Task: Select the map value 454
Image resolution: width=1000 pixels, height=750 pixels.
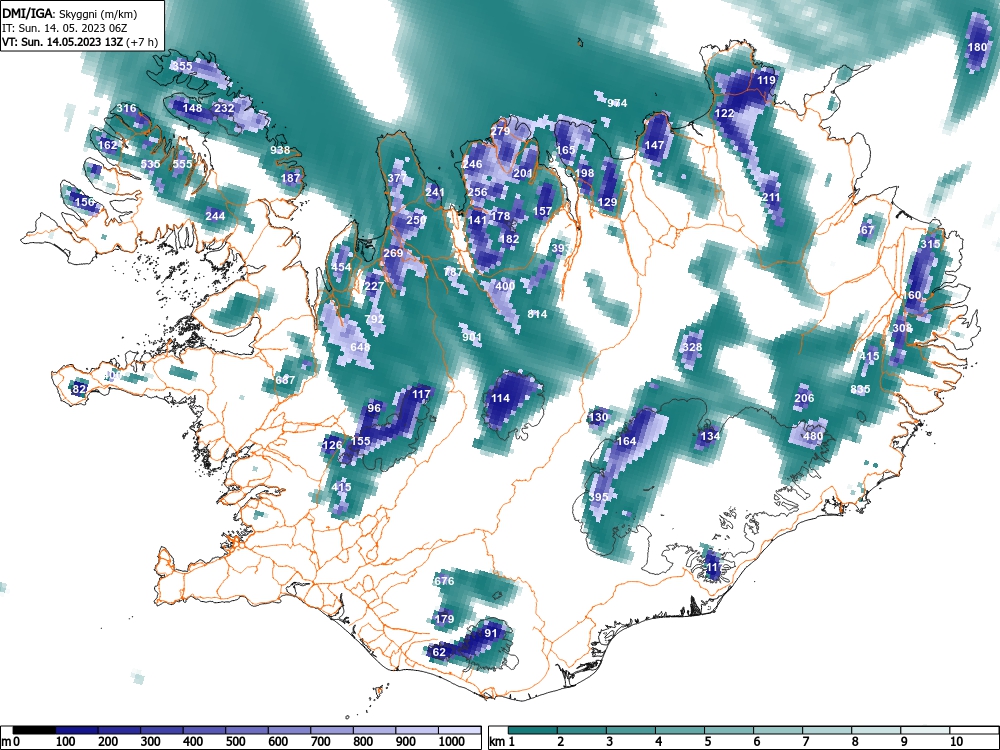Action: (x=341, y=267)
